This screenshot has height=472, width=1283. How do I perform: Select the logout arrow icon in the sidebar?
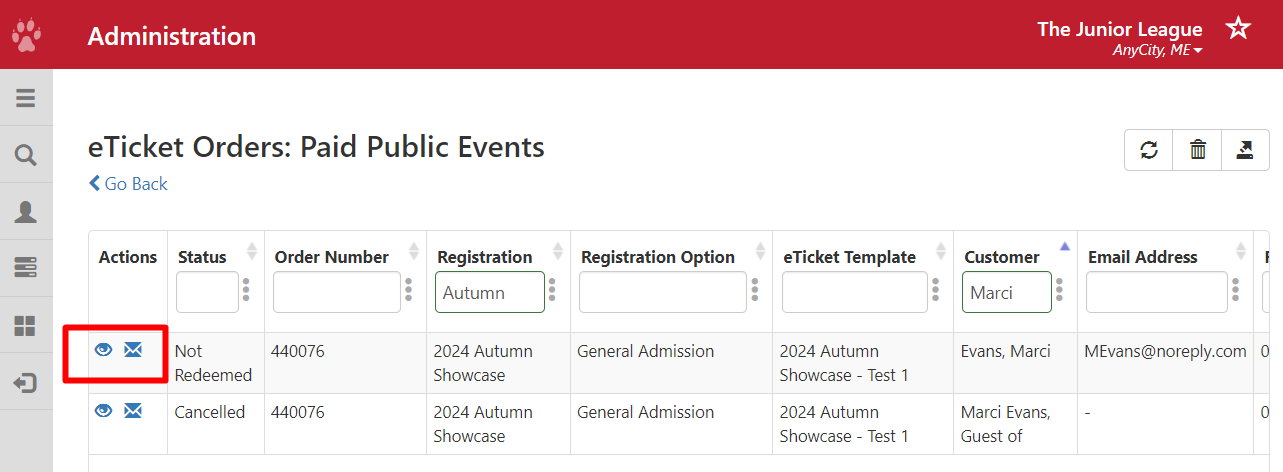pos(26,382)
